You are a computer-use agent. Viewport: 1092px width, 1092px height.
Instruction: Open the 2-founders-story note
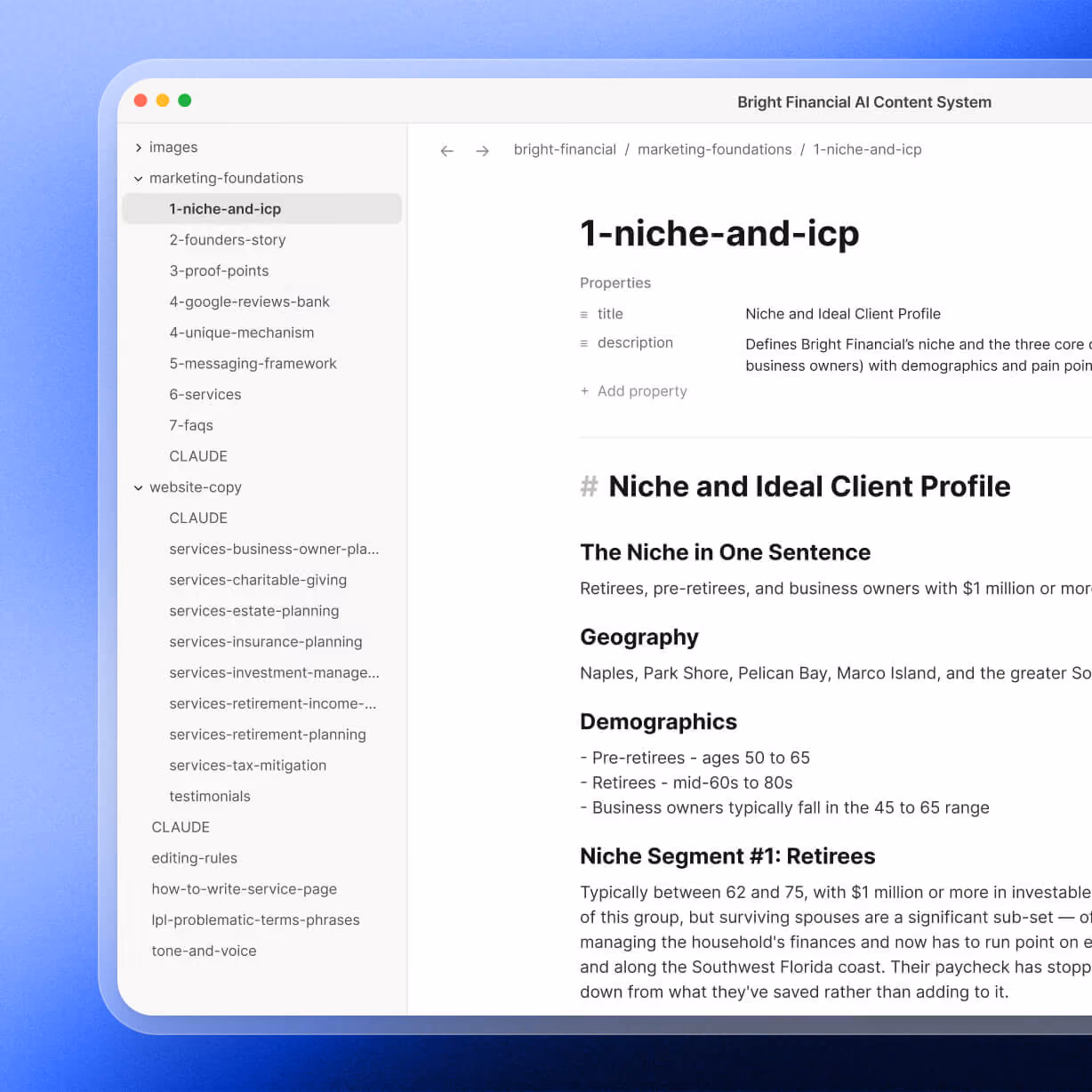click(228, 240)
